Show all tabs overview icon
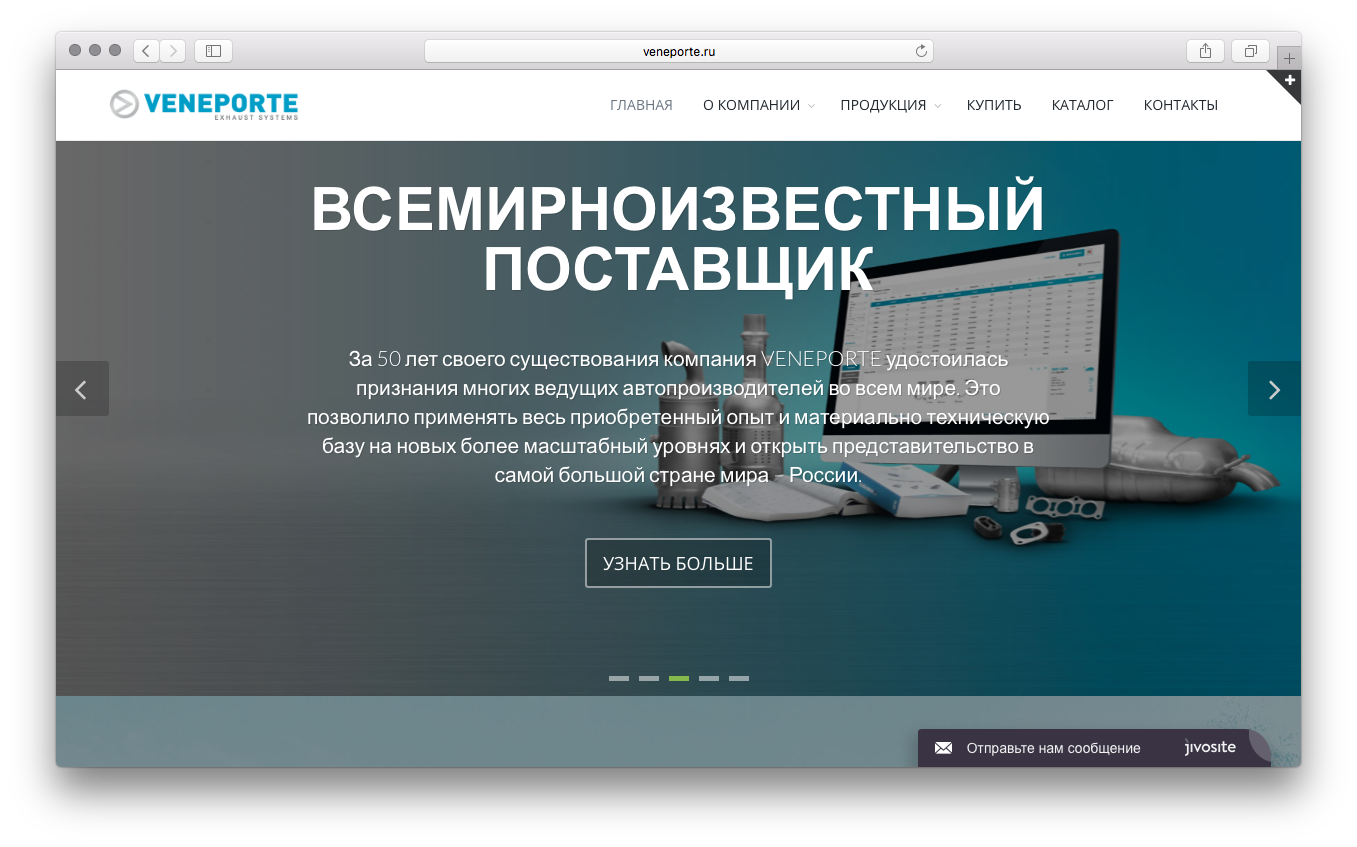This screenshot has height=847, width=1357. pos(1251,50)
